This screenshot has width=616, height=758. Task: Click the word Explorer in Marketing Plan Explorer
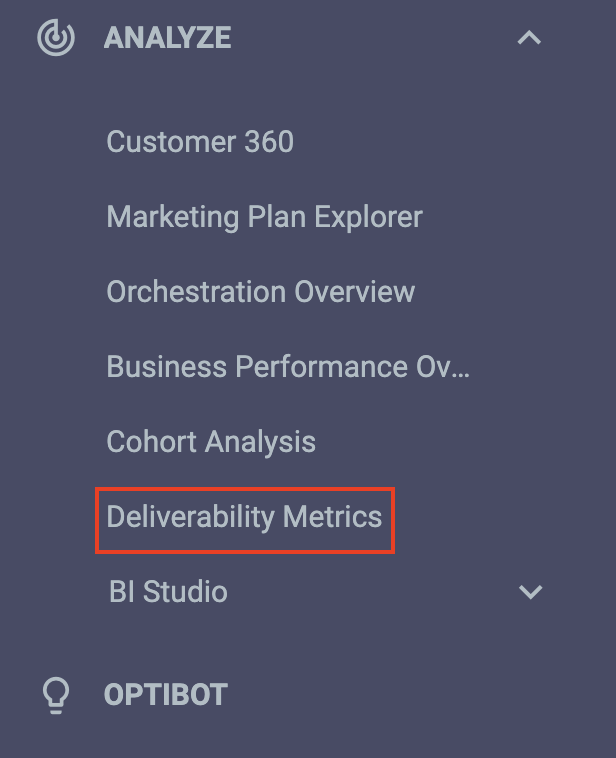[369, 217]
